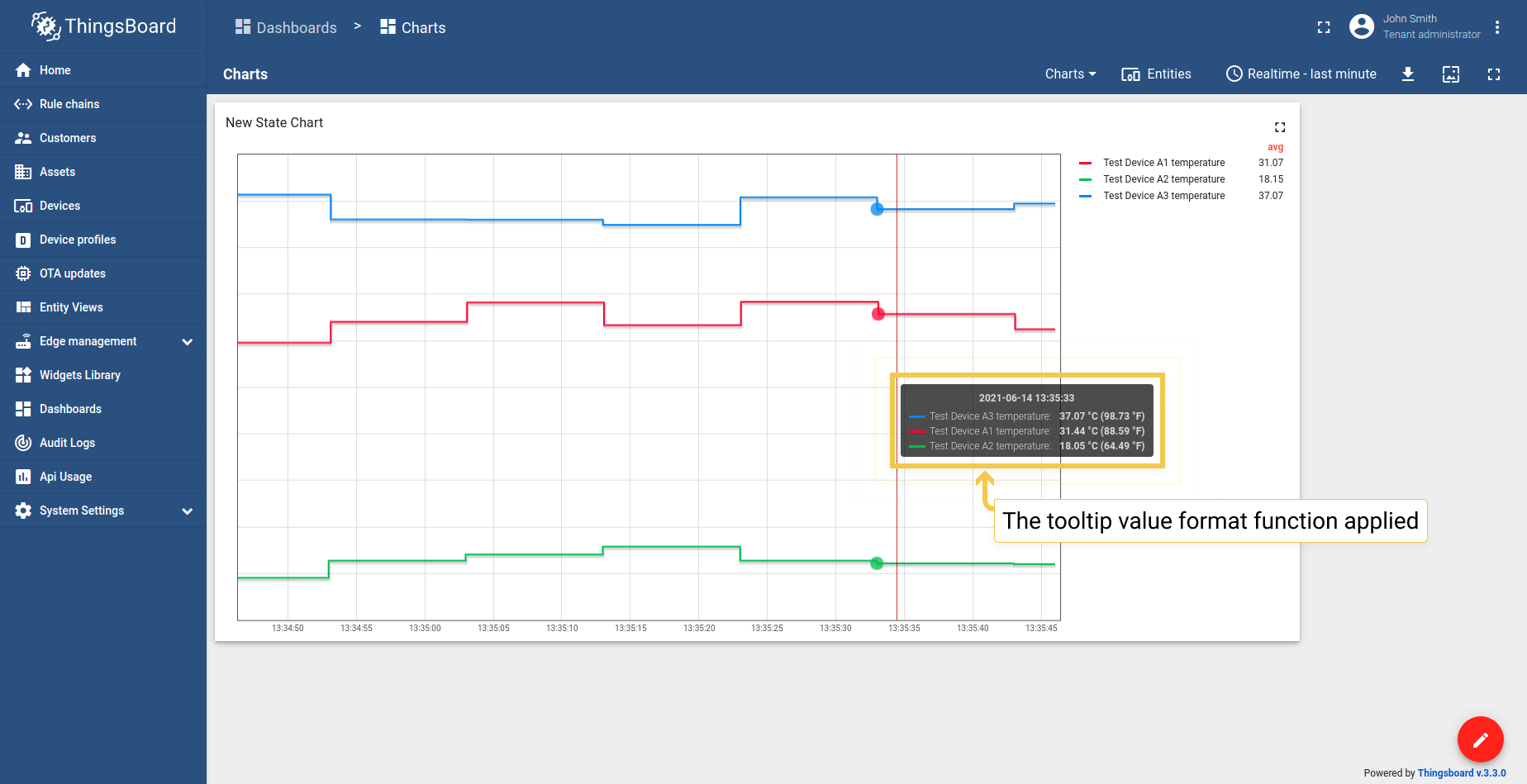The width and height of the screenshot is (1527, 784).
Task: Hide the Test Device A3 temperature line
Action: click(x=1163, y=196)
